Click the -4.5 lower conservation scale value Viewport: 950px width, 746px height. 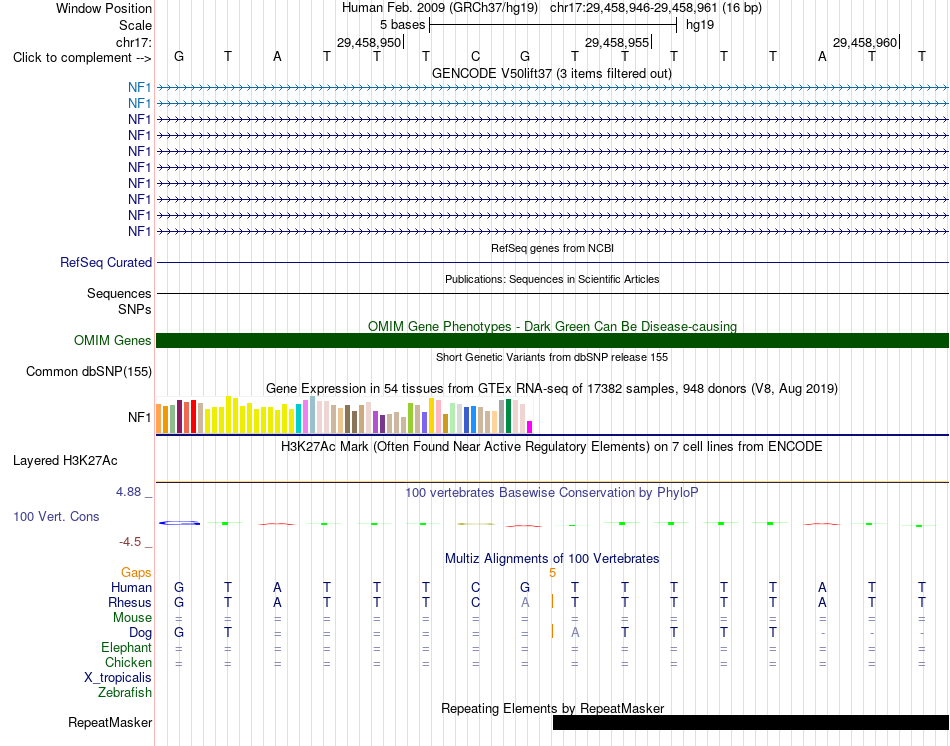pos(130,542)
